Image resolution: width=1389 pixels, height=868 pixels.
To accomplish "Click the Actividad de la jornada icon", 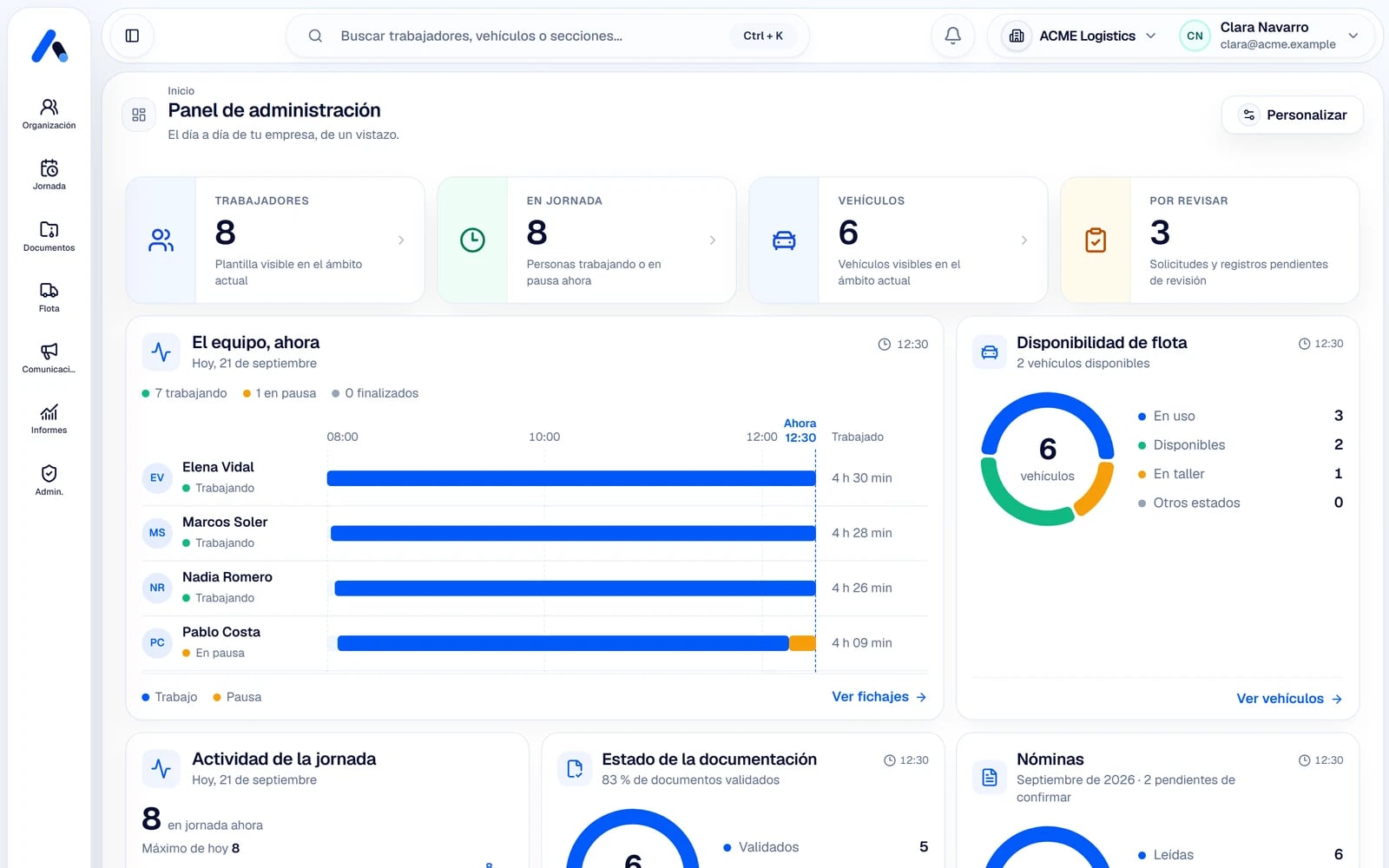I will [161, 768].
